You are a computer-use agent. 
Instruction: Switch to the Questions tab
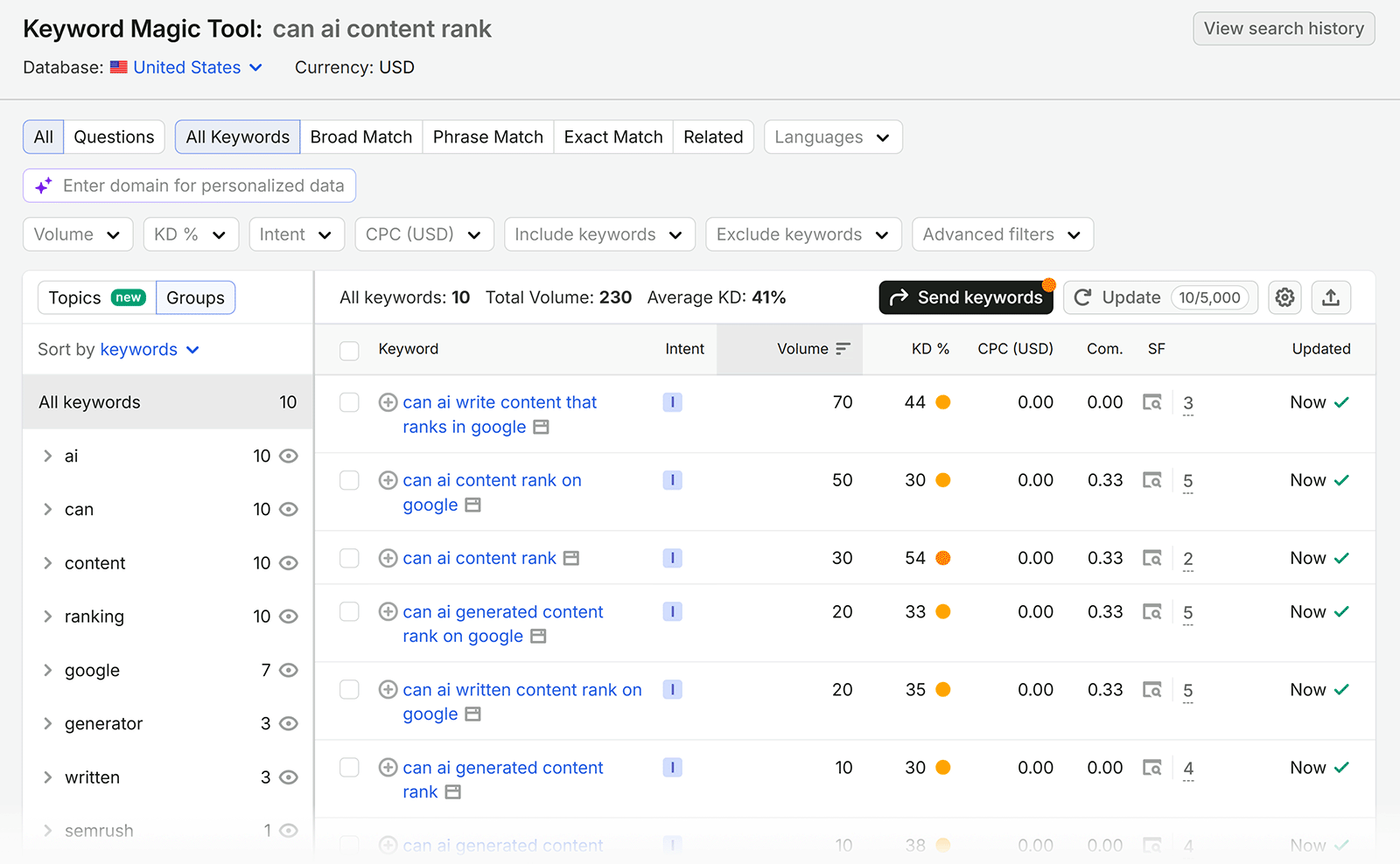pos(114,137)
